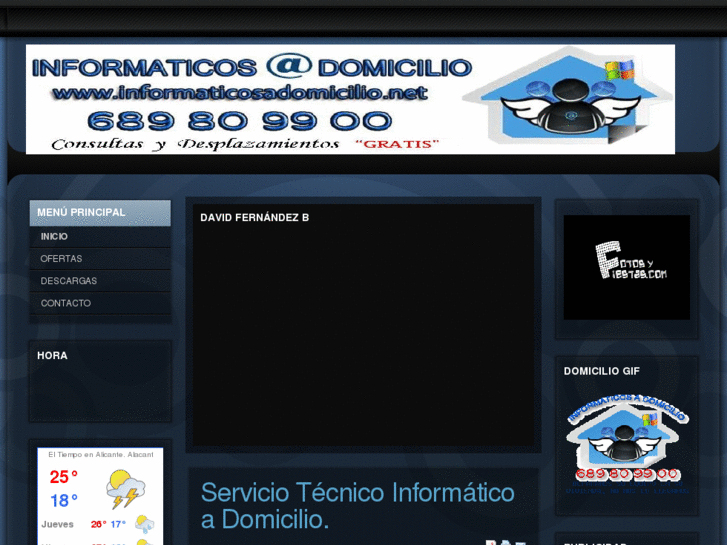
Task: Click the storm weather icon for today
Action: [125, 489]
